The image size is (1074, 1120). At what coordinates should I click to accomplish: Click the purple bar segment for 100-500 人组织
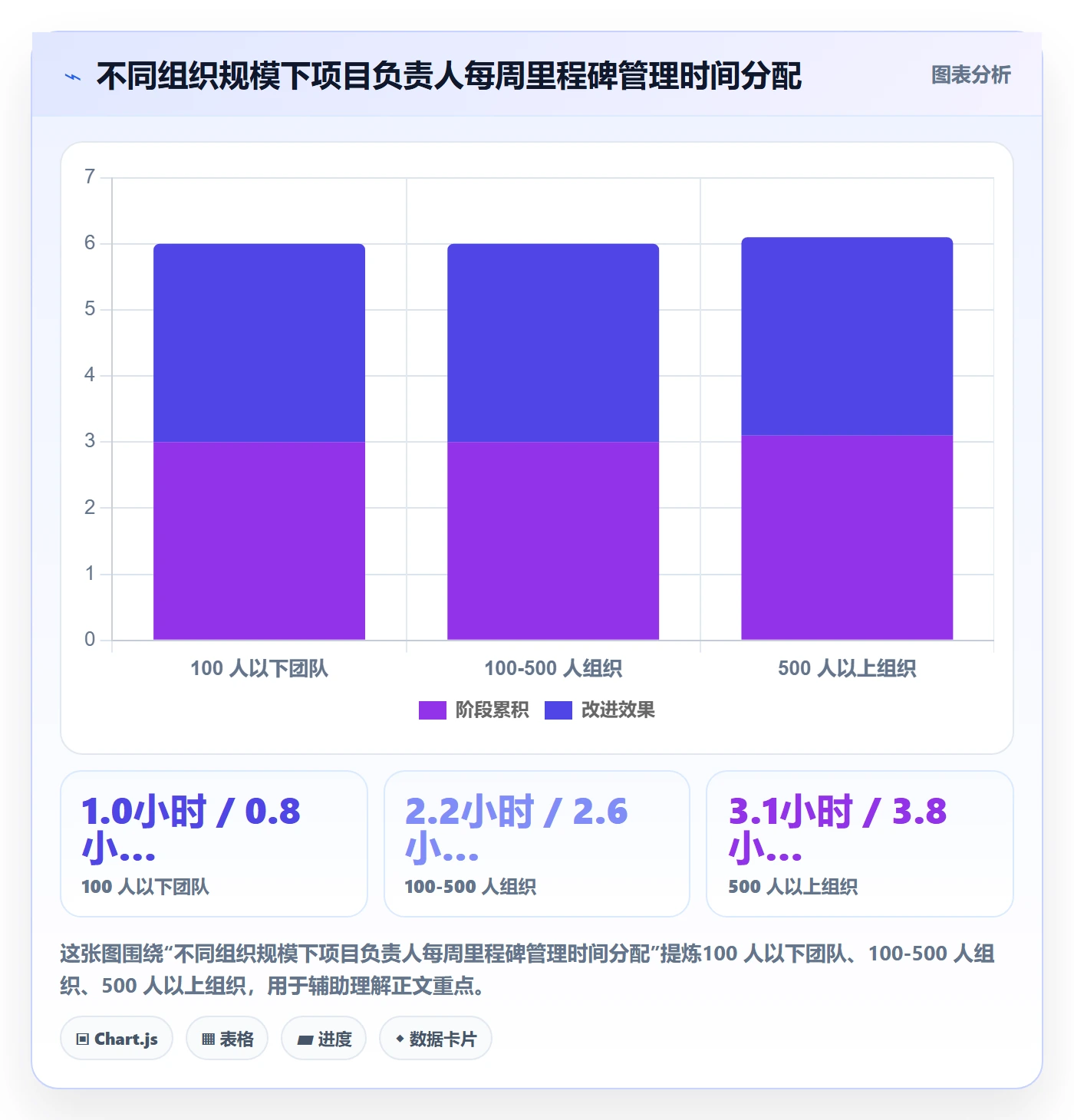click(x=553, y=541)
